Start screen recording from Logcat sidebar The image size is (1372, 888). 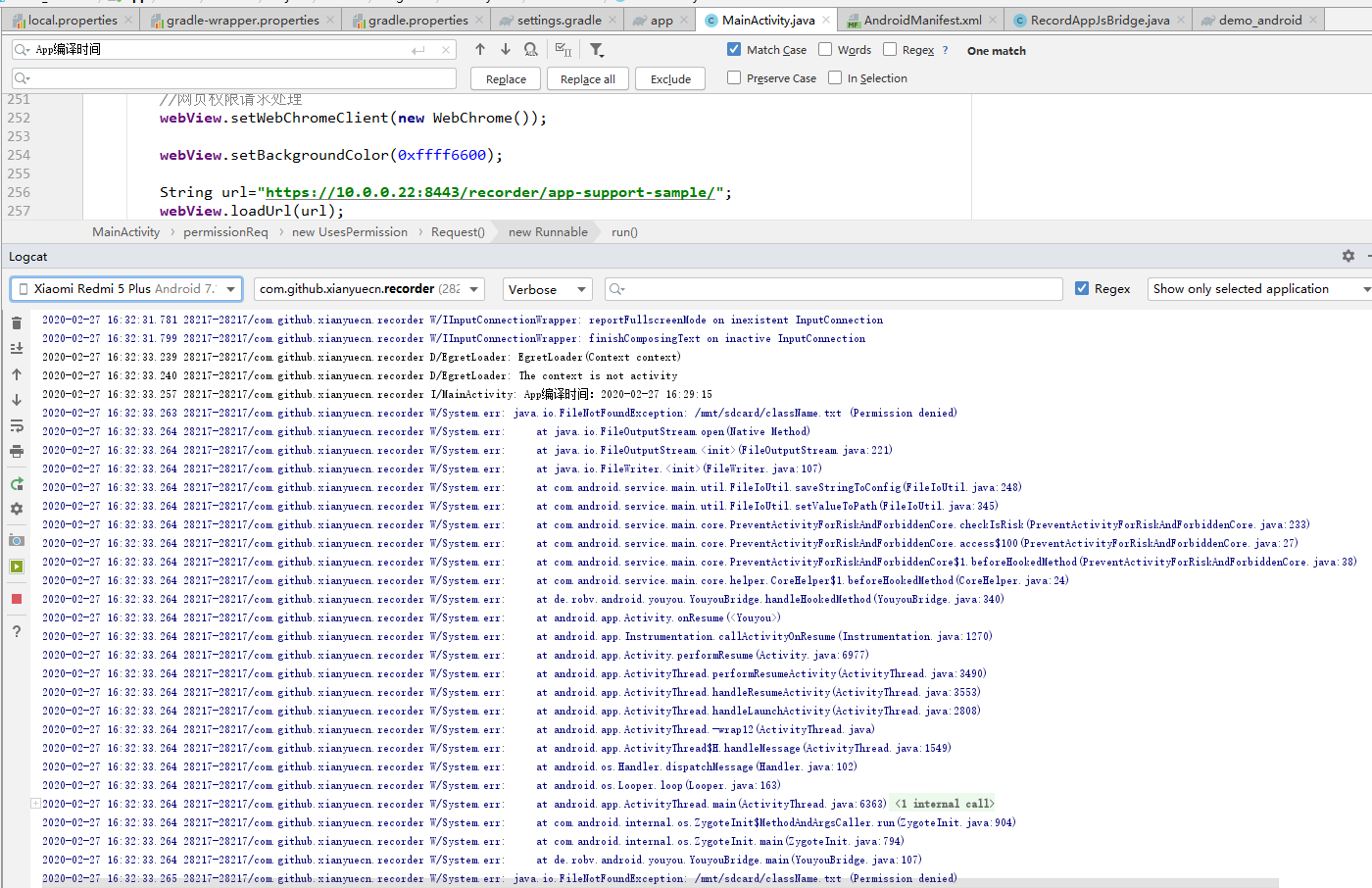16,566
